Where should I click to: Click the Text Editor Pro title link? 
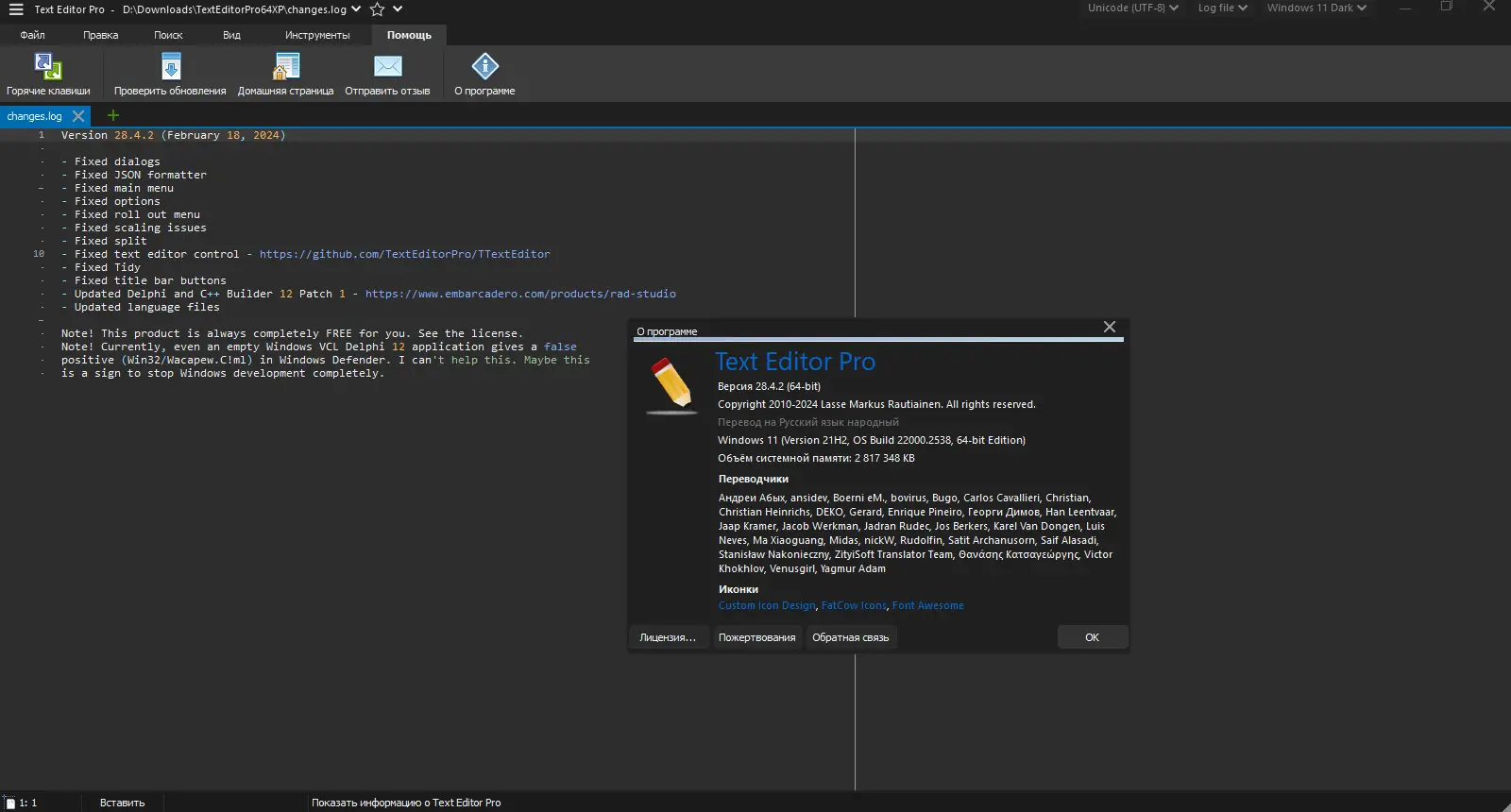795,362
